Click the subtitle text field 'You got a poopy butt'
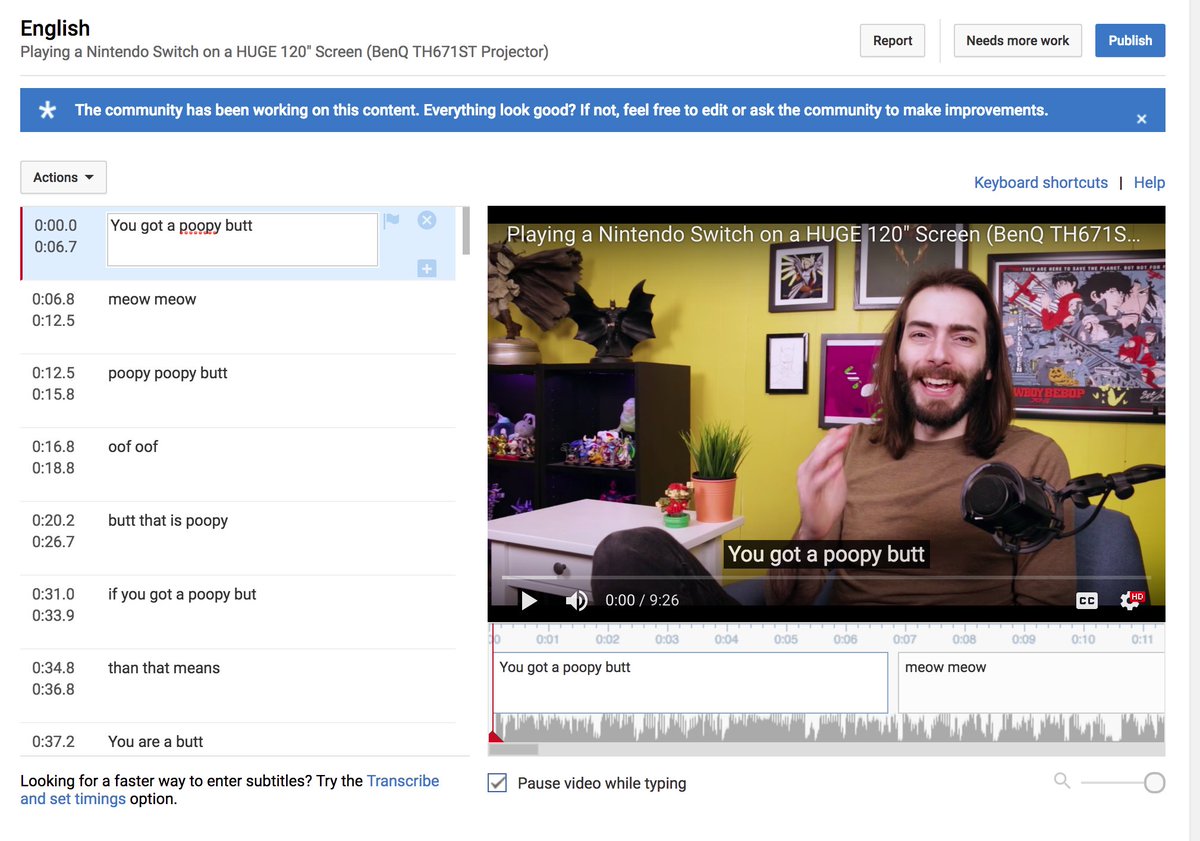The image size is (1200, 841). tap(242, 240)
